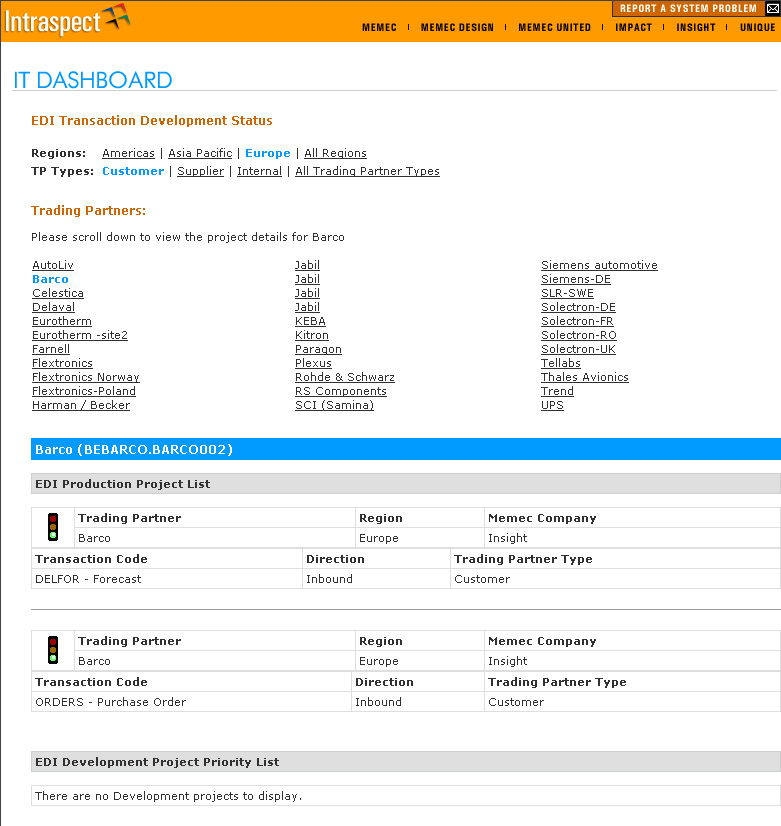Click the traffic light icon in the DELFOR project

pos(53,527)
